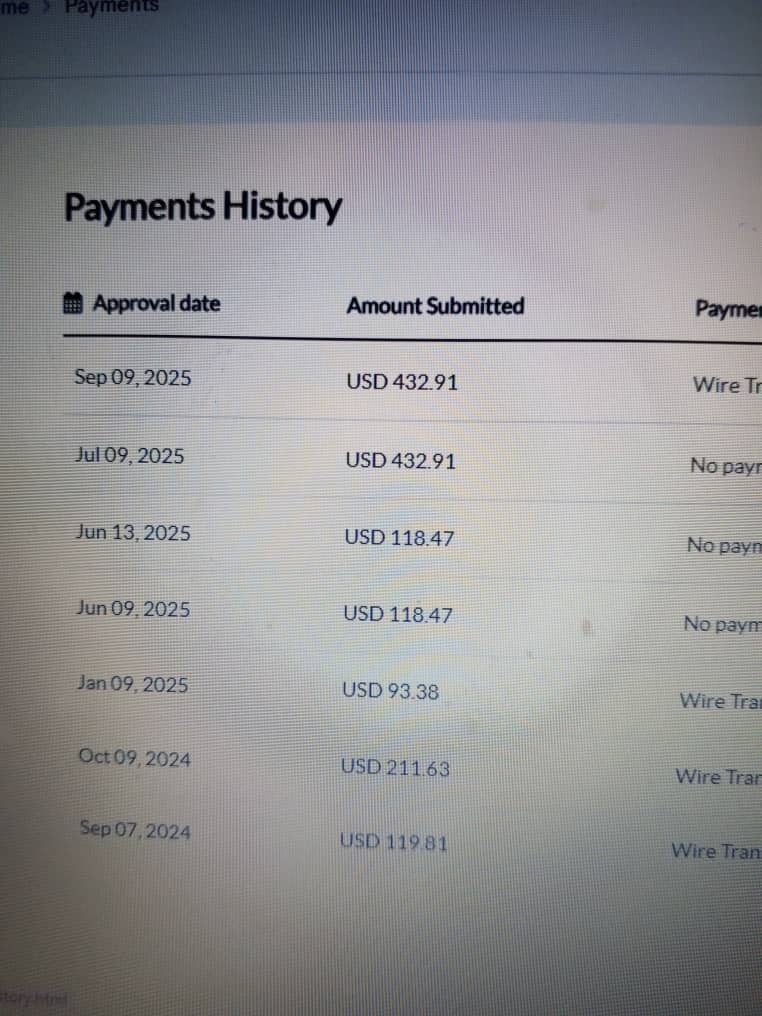
Task: Sort by the Approval date column header
Action: 156,303
